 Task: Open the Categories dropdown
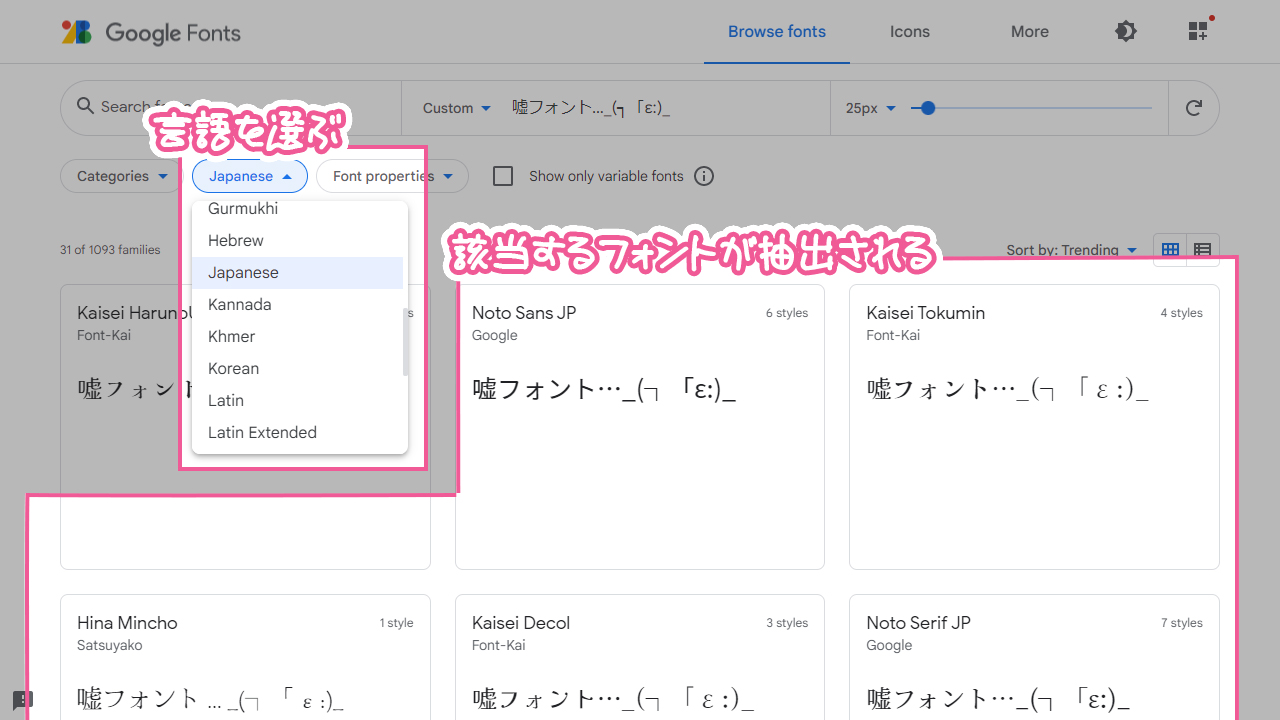click(122, 176)
